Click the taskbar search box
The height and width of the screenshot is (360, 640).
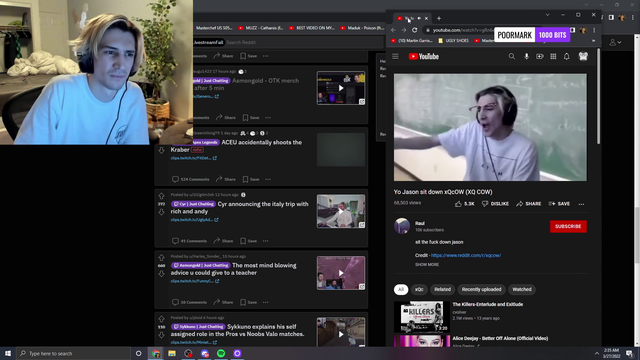click(x=73, y=353)
